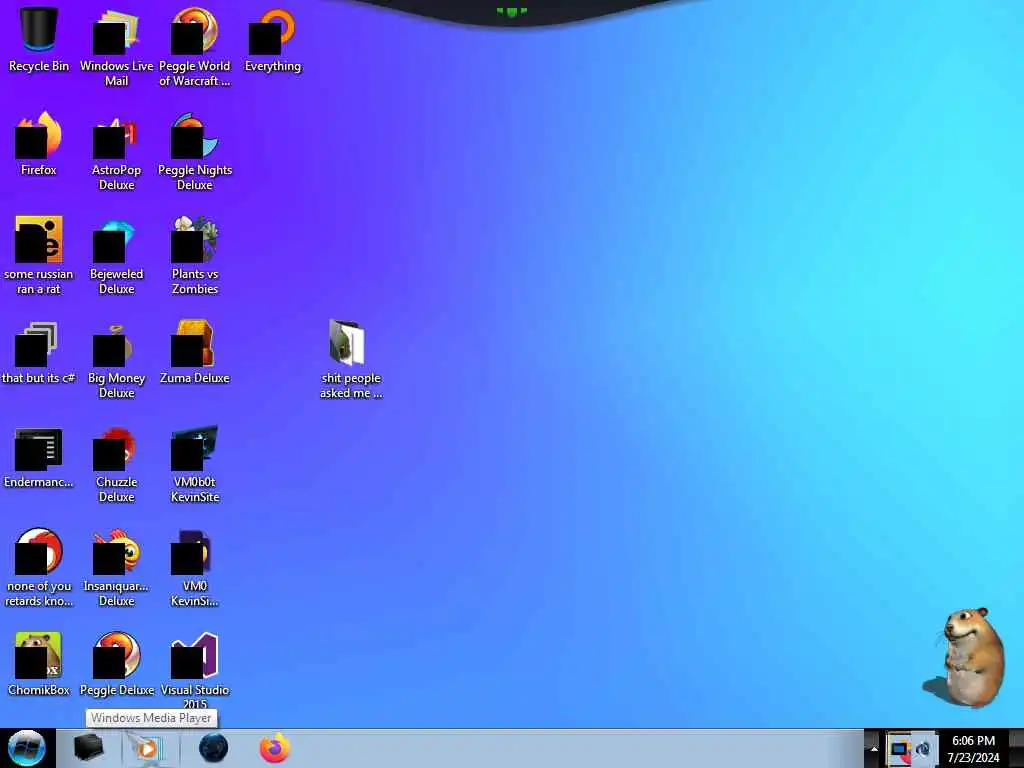This screenshot has height=768, width=1024.
Task: Select Peggle Nights Deluxe icon
Action: click(195, 152)
